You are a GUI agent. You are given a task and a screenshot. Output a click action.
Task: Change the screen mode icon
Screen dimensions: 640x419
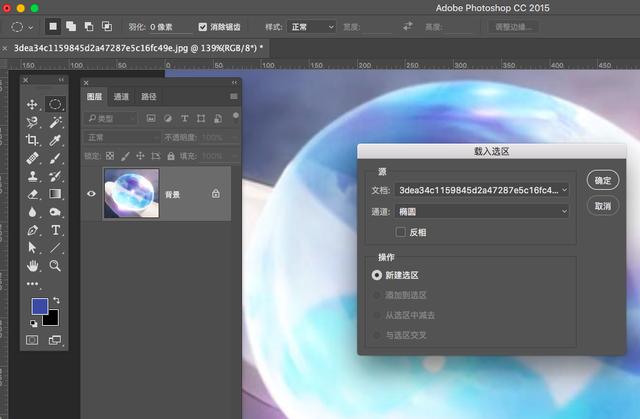point(55,340)
